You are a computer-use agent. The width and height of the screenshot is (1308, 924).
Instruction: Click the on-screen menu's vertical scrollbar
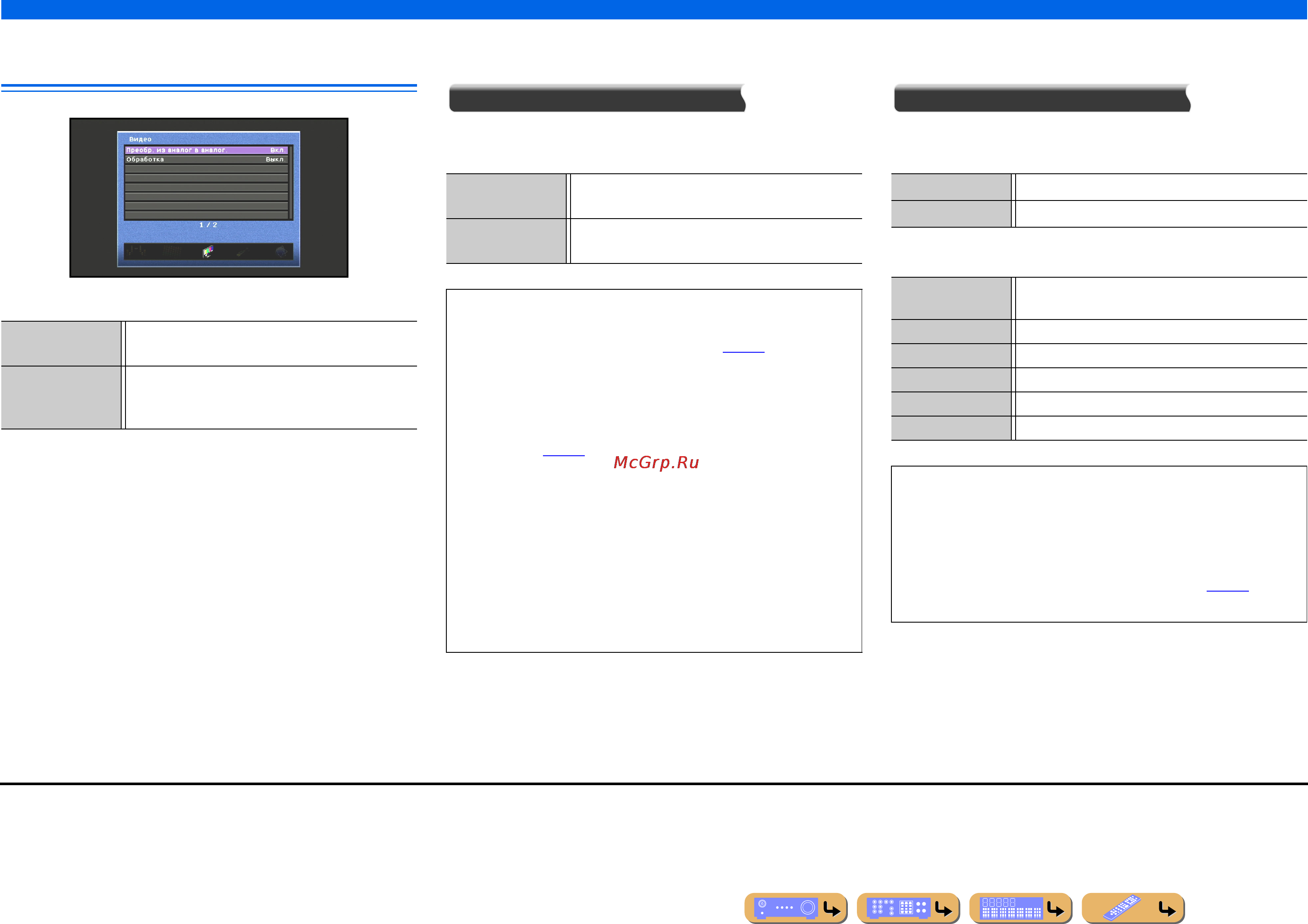[291, 182]
